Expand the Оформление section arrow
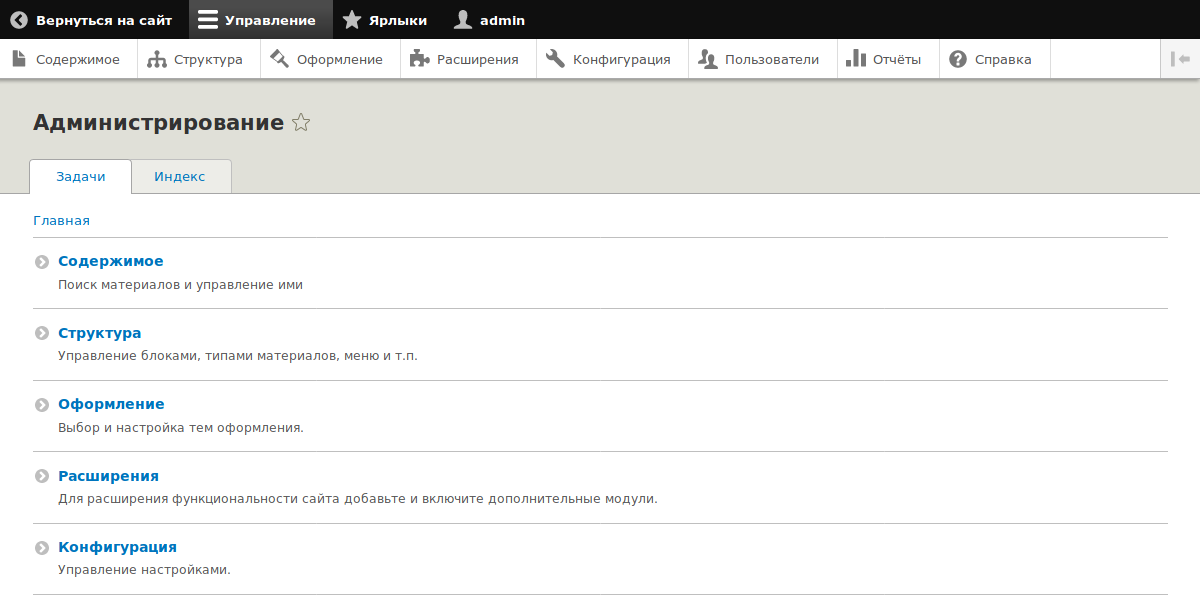The height and width of the screenshot is (600, 1200). pyautogui.click(x=42, y=405)
